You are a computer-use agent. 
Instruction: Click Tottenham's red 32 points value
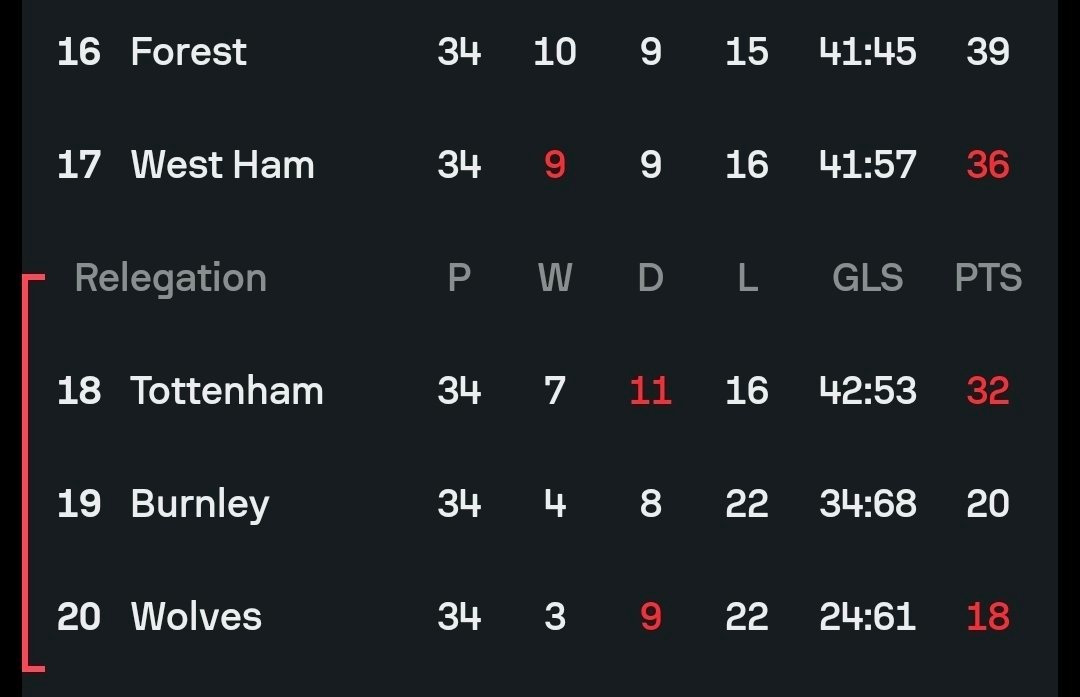pos(988,391)
